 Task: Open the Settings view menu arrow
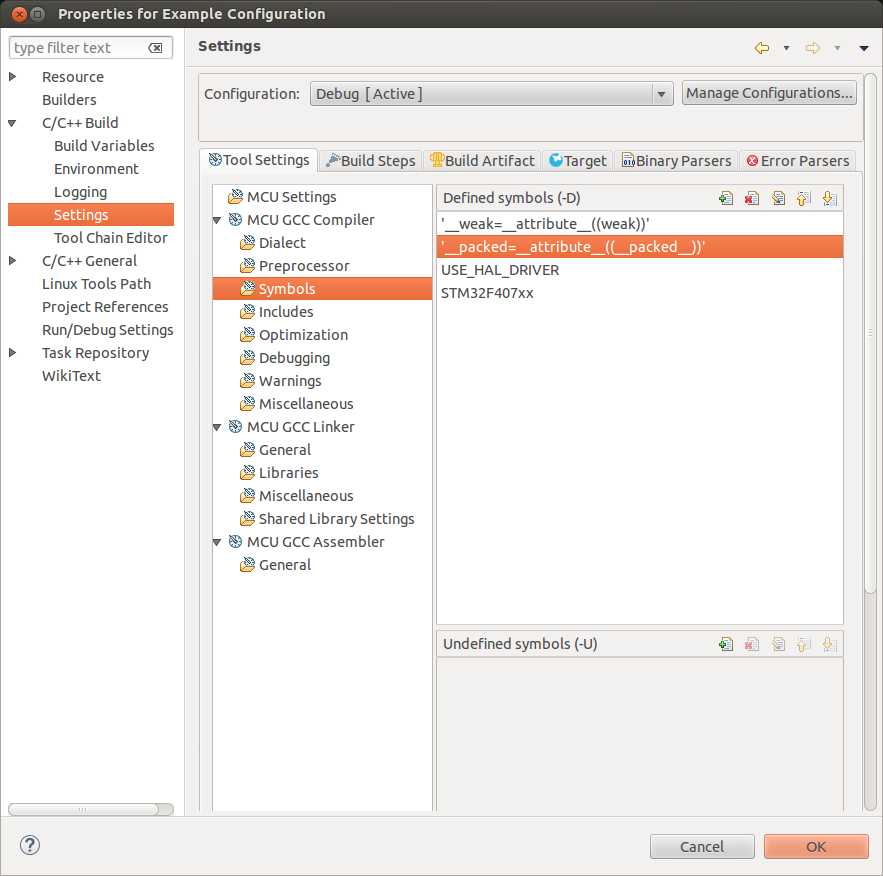pyautogui.click(x=864, y=48)
